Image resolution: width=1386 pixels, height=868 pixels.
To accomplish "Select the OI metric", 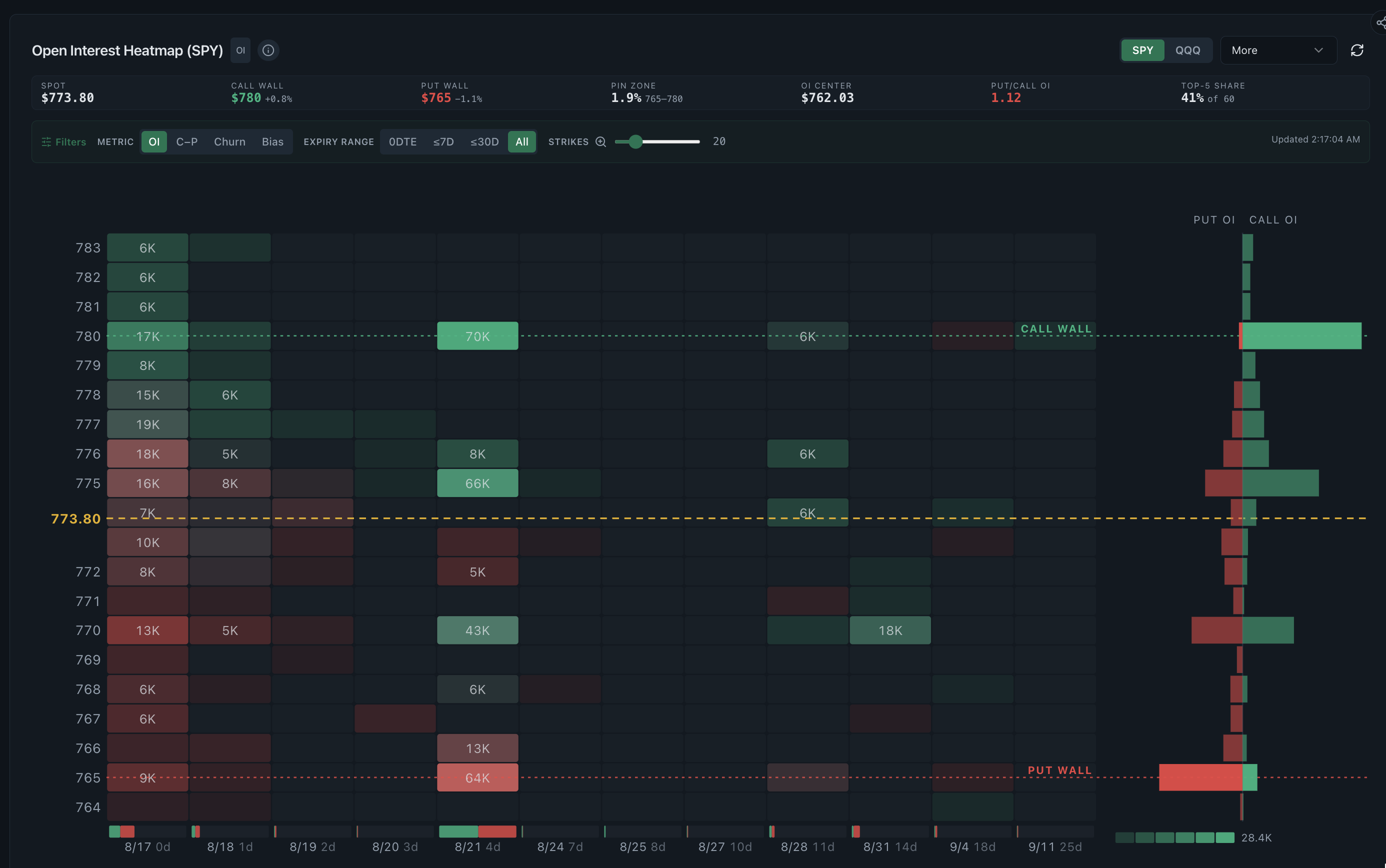I will (x=154, y=142).
